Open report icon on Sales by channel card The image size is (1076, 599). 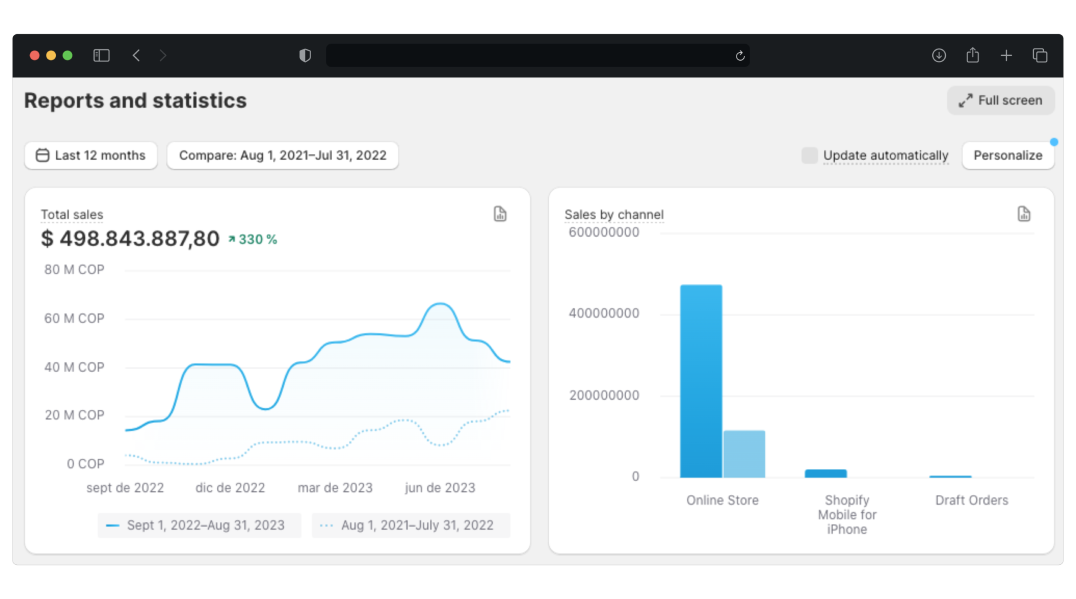[x=1023, y=214]
